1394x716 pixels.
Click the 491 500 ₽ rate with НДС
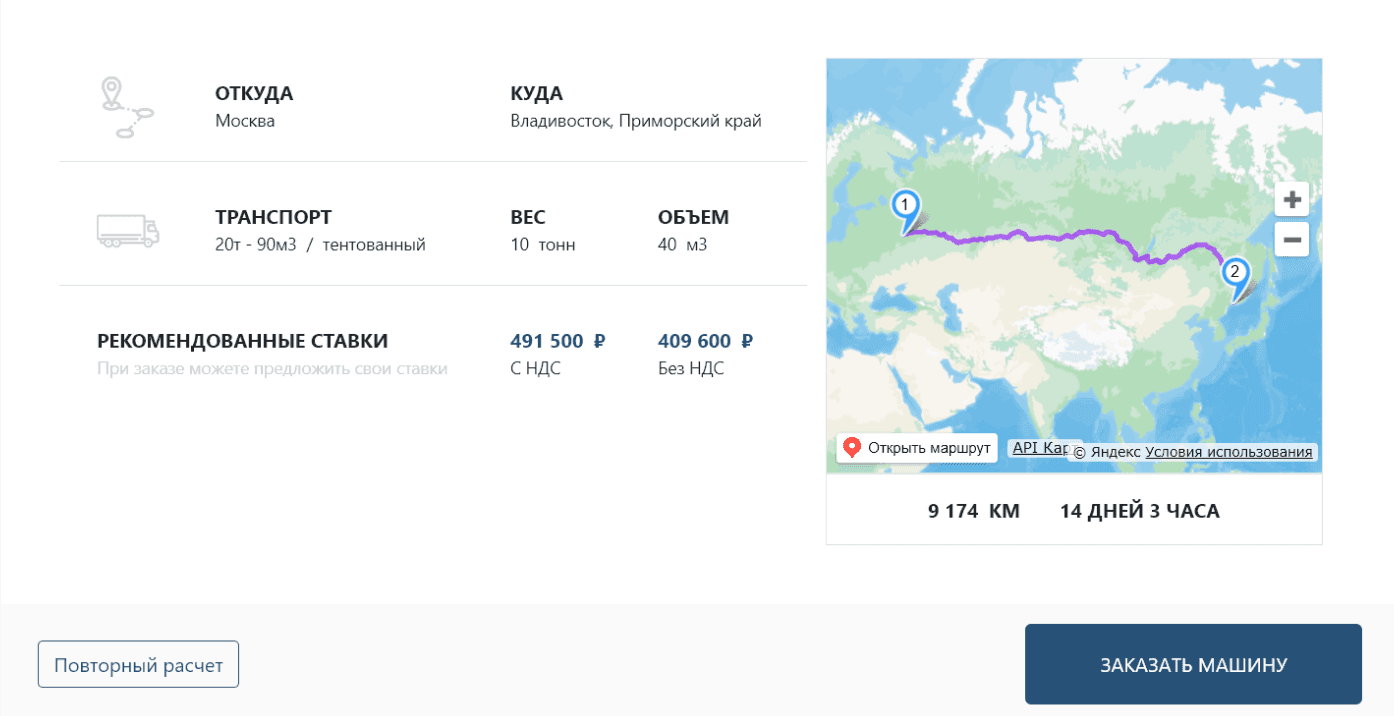click(558, 342)
